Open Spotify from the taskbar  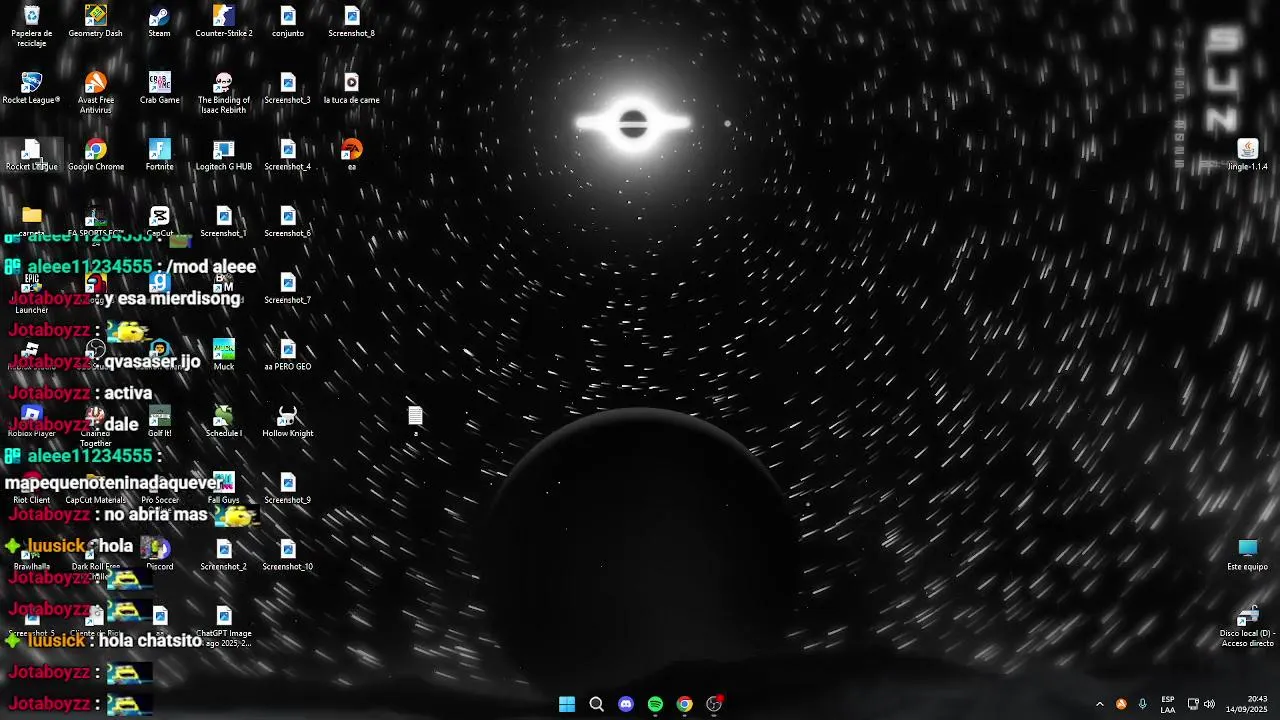point(655,704)
